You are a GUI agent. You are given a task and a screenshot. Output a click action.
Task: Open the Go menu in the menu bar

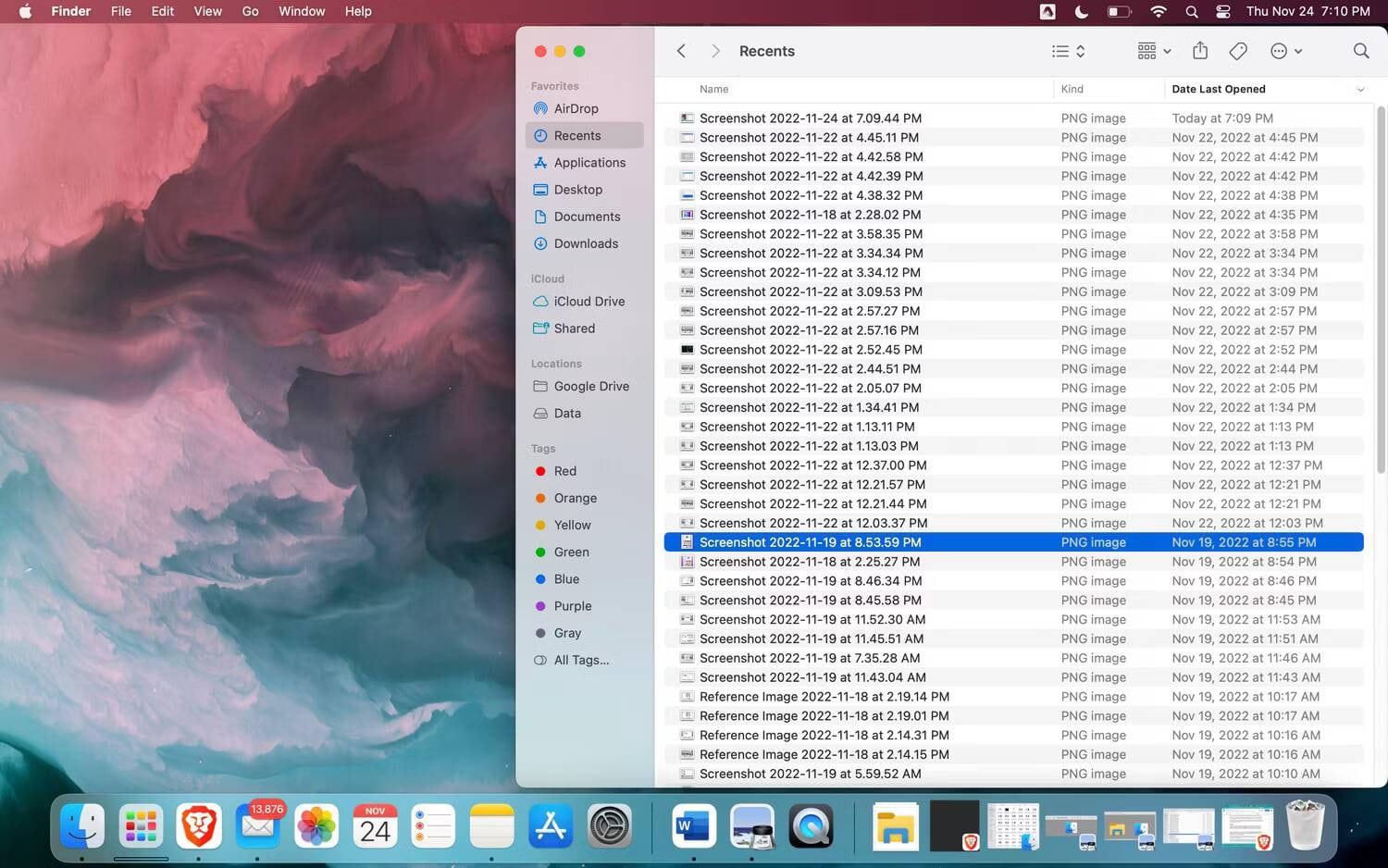(x=249, y=11)
